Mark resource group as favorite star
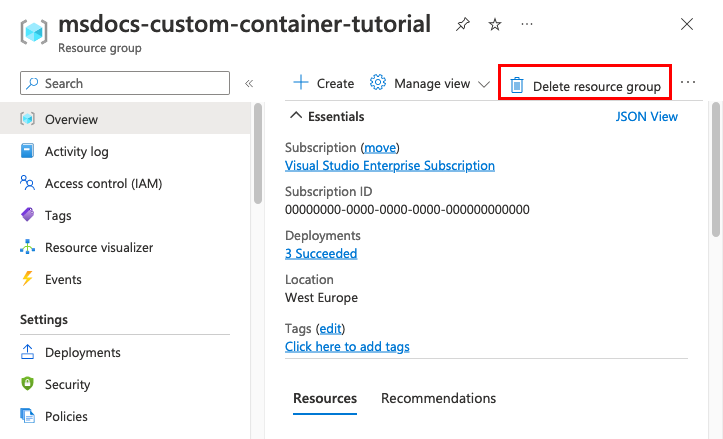This screenshot has width=723, height=439. pyautogui.click(x=494, y=24)
